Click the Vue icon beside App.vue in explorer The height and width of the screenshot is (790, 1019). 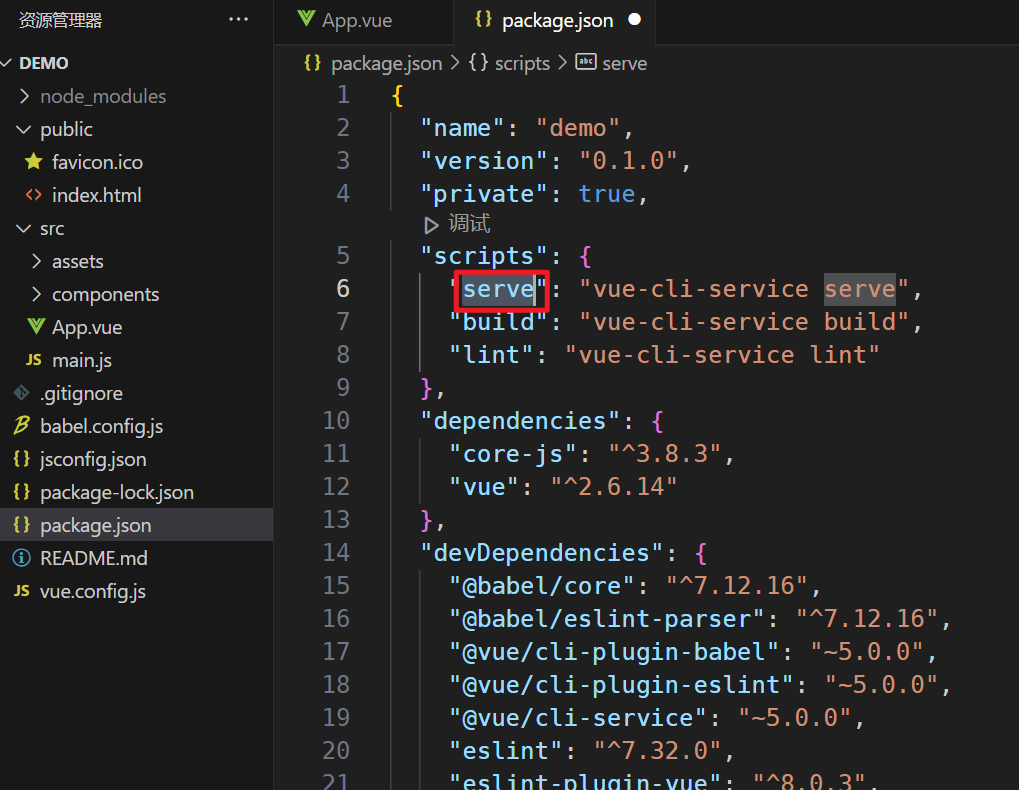point(36,326)
